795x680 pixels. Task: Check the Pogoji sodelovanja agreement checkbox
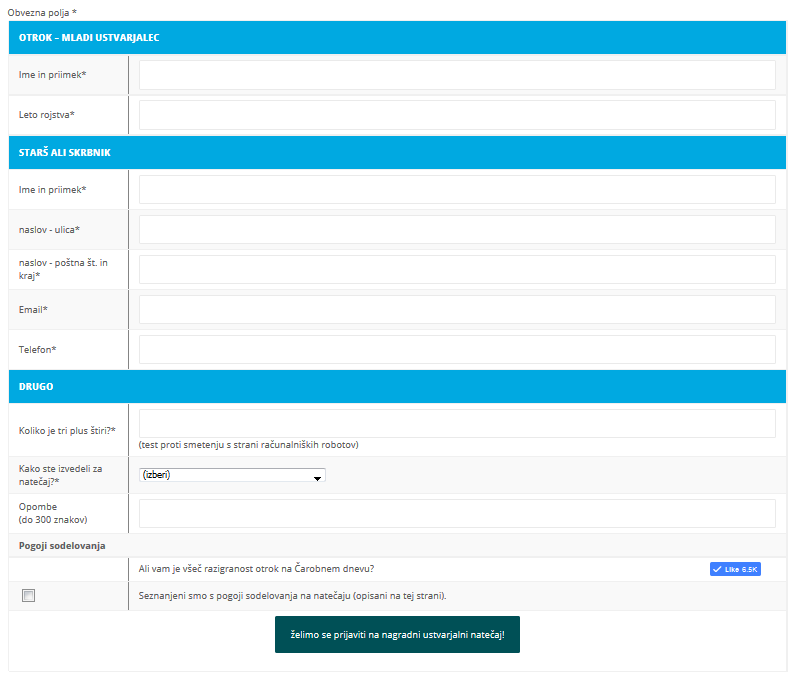coord(28,596)
